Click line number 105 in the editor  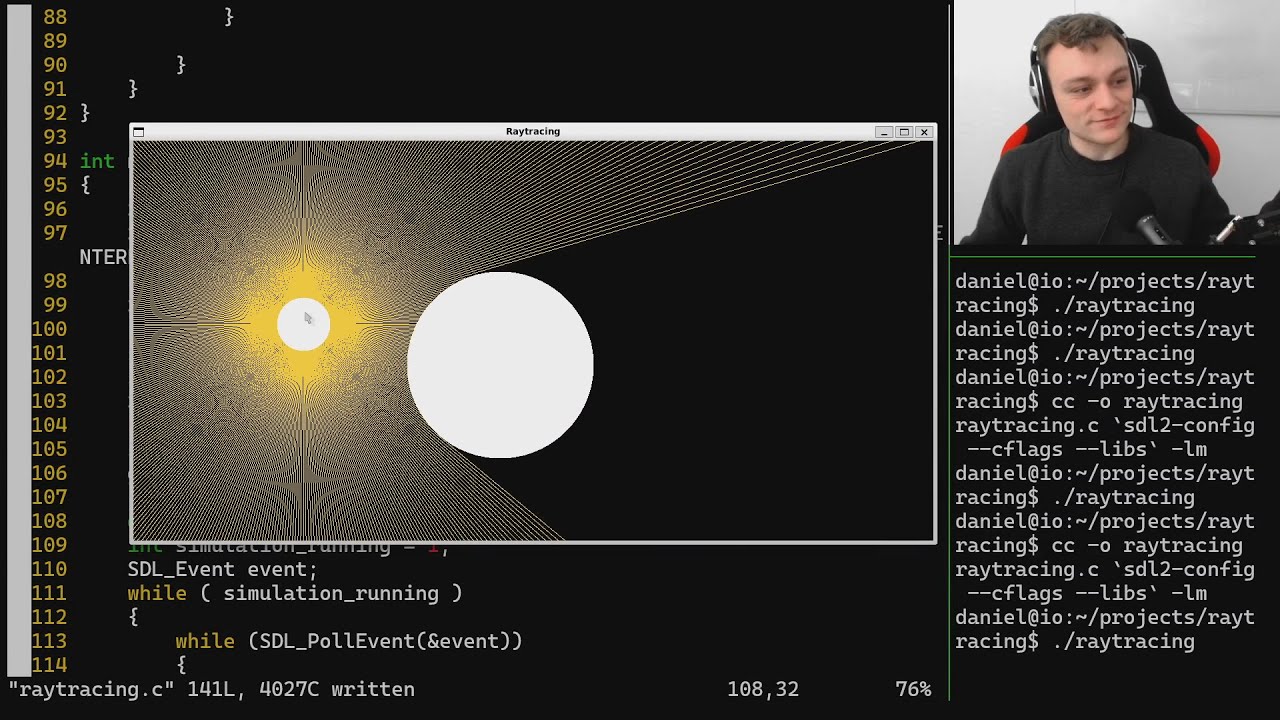(x=49, y=449)
